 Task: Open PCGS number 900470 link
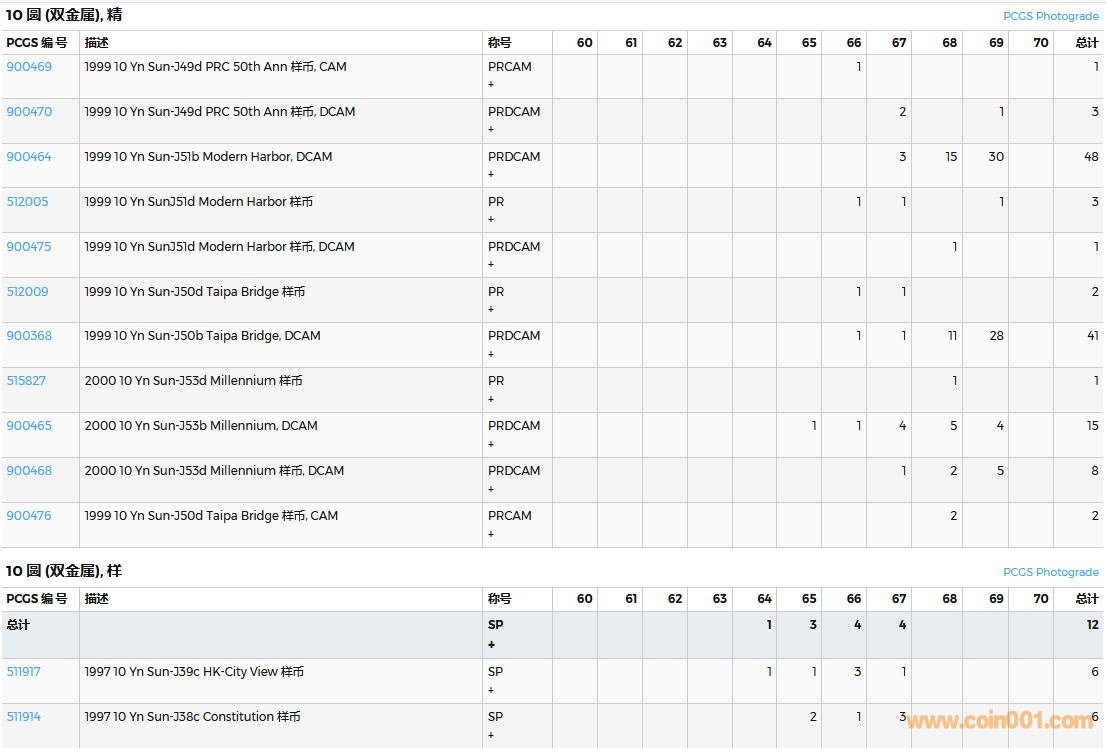pyautogui.click(x=29, y=112)
